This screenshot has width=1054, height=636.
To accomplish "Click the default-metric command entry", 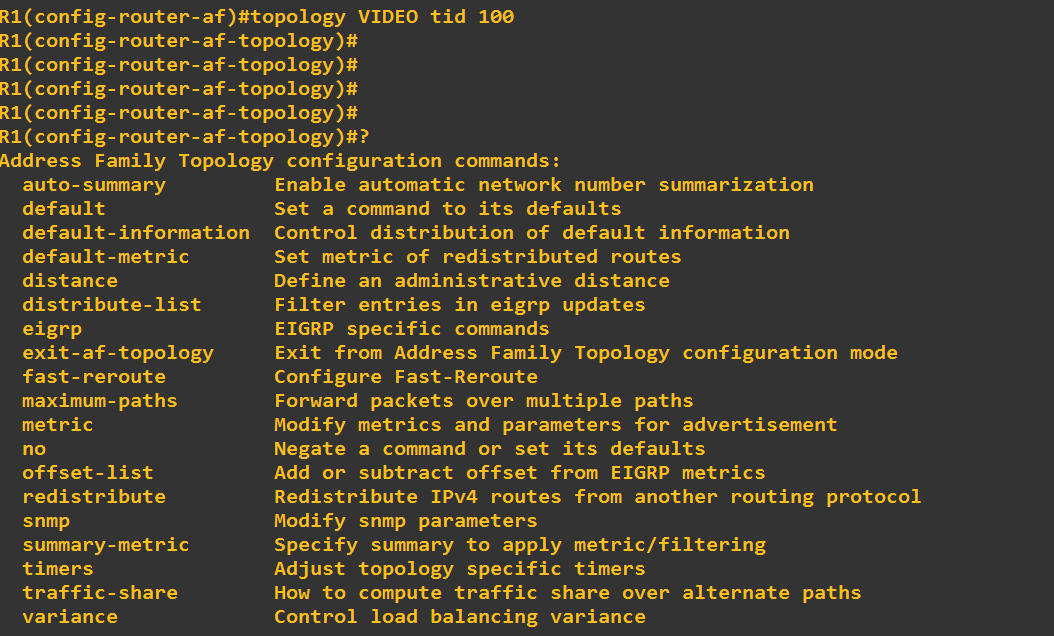I will pyautogui.click(x=106, y=257).
